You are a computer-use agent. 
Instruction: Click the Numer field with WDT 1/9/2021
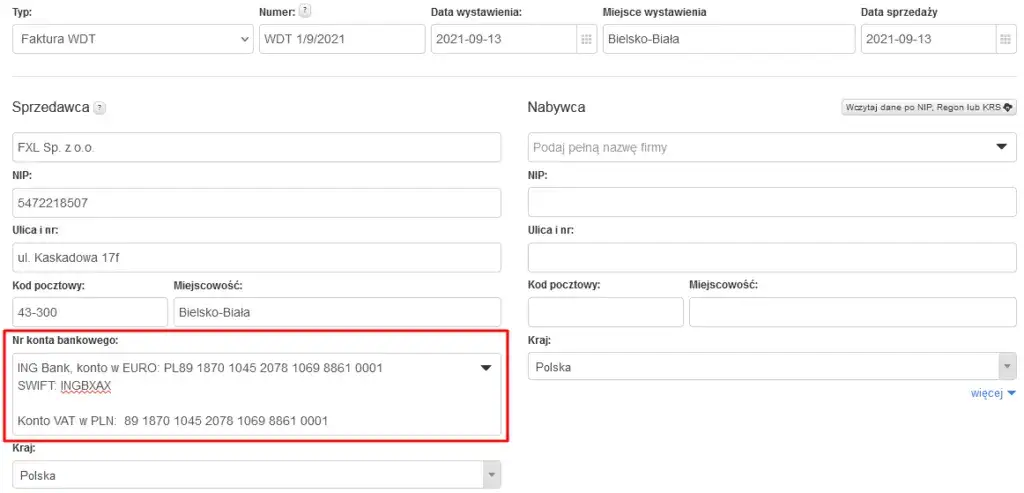[342, 39]
